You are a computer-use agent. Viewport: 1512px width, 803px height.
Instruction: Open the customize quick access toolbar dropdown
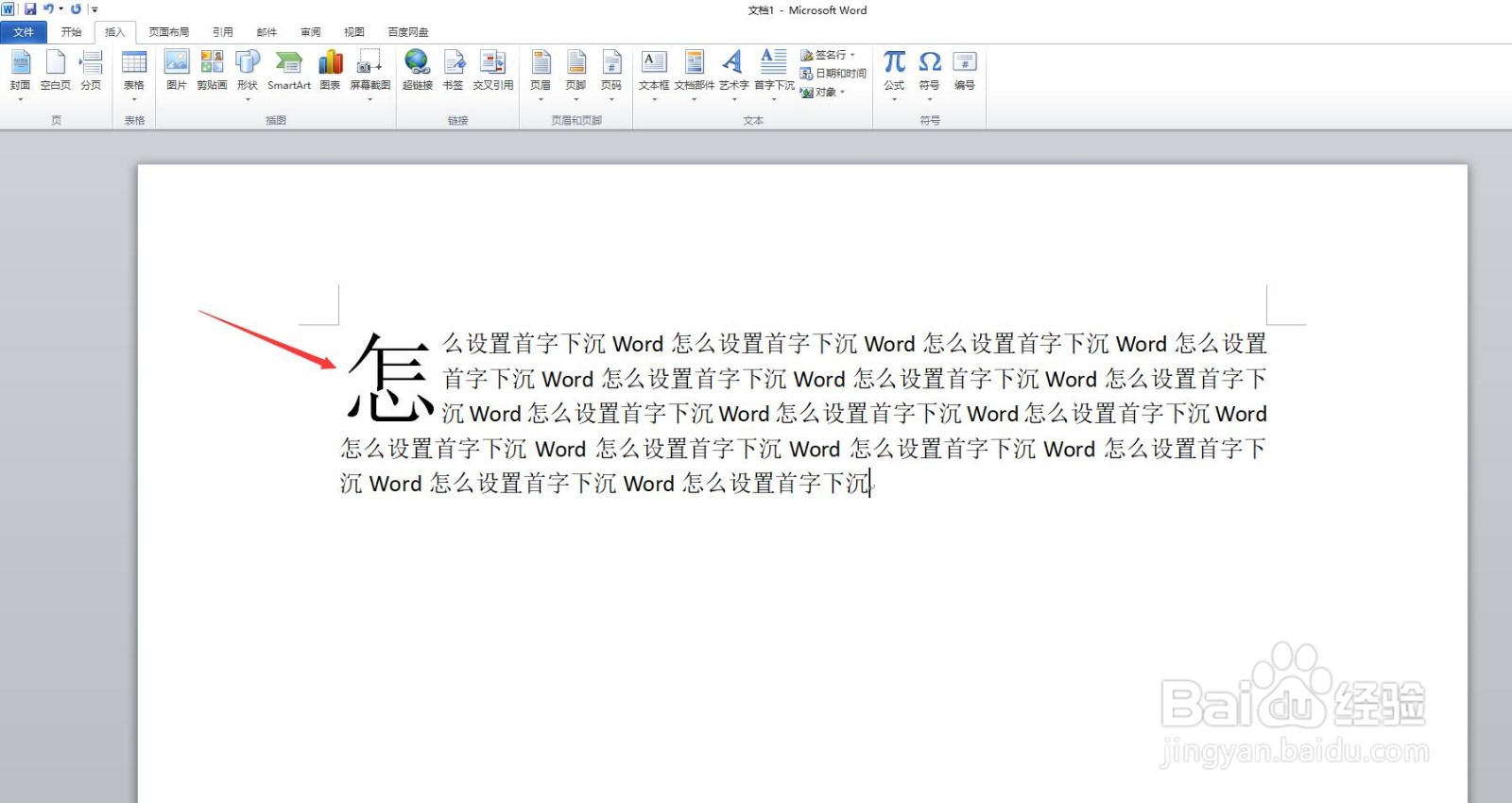point(94,9)
